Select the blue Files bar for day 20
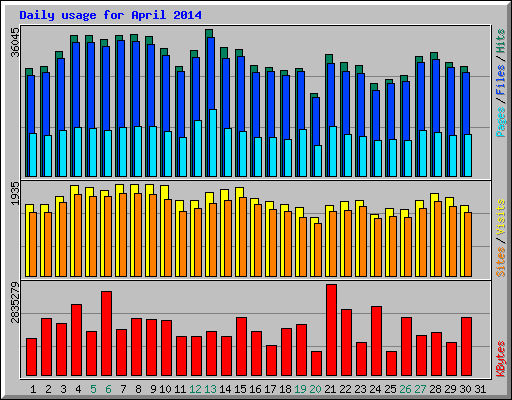Image resolution: width=512 pixels, height=400 pixels. [x=316, y=121]
